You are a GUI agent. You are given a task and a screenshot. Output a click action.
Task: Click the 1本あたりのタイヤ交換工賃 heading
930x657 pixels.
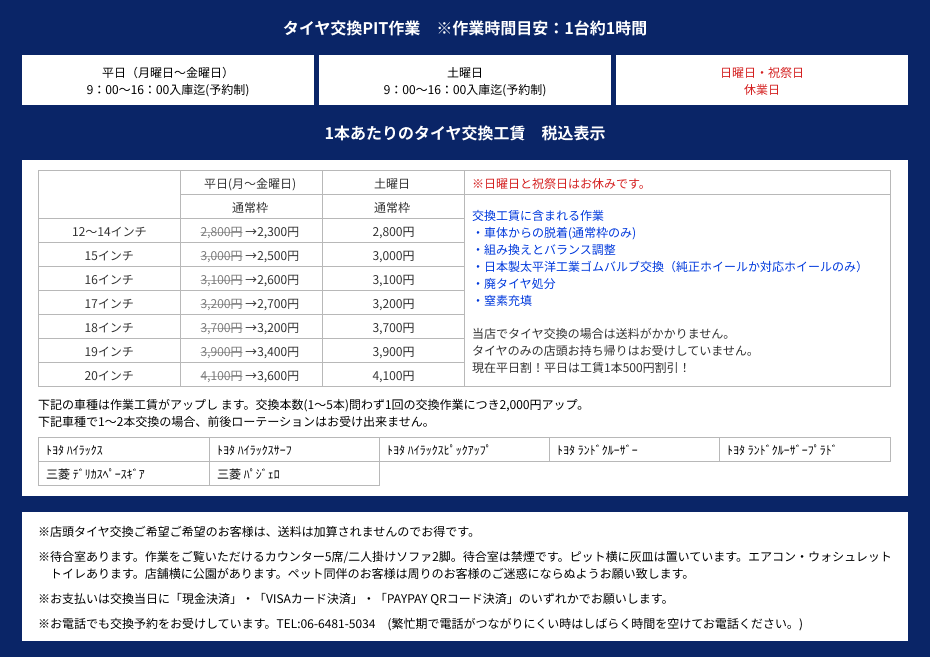point(424,133)
